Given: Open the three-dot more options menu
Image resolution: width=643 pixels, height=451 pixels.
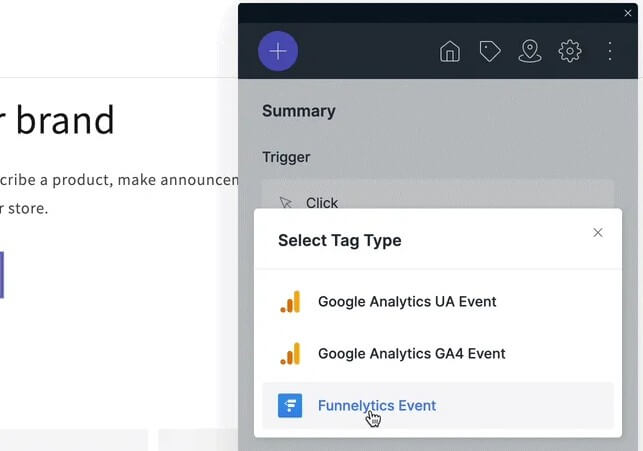Looking at the screenshot, I should pyautogui.click(x=610, y=51).
